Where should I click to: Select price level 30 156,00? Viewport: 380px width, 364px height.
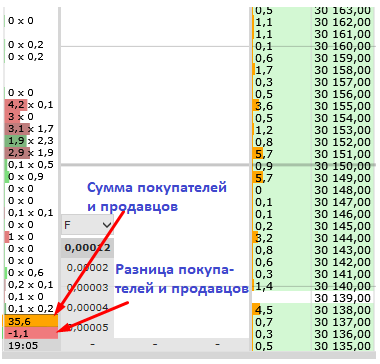pos(342,94)
